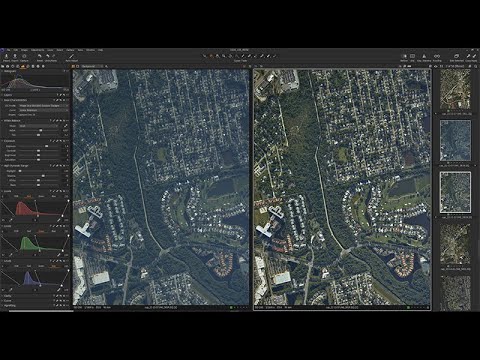Open the Layer menu
The image size is (480, 360).
50,50
